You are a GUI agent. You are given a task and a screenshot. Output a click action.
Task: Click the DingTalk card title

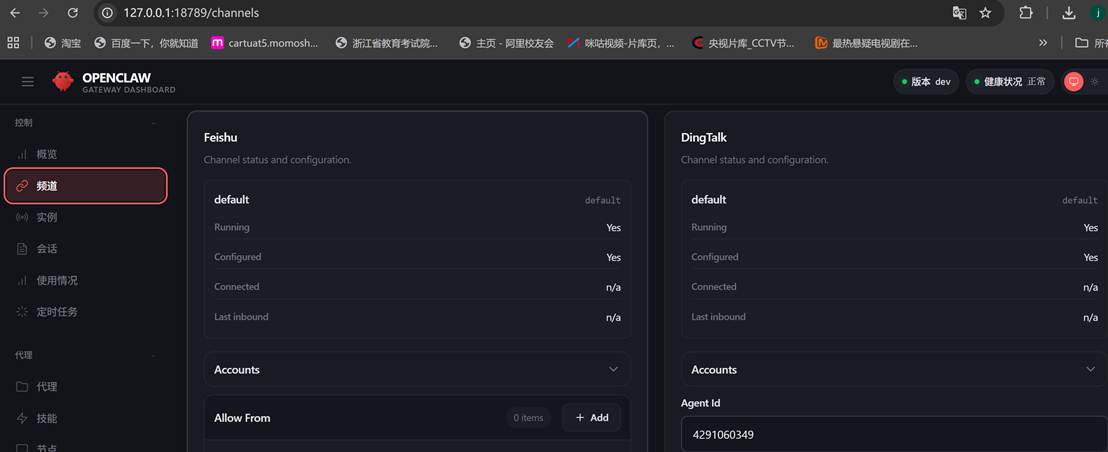(704, 137)
